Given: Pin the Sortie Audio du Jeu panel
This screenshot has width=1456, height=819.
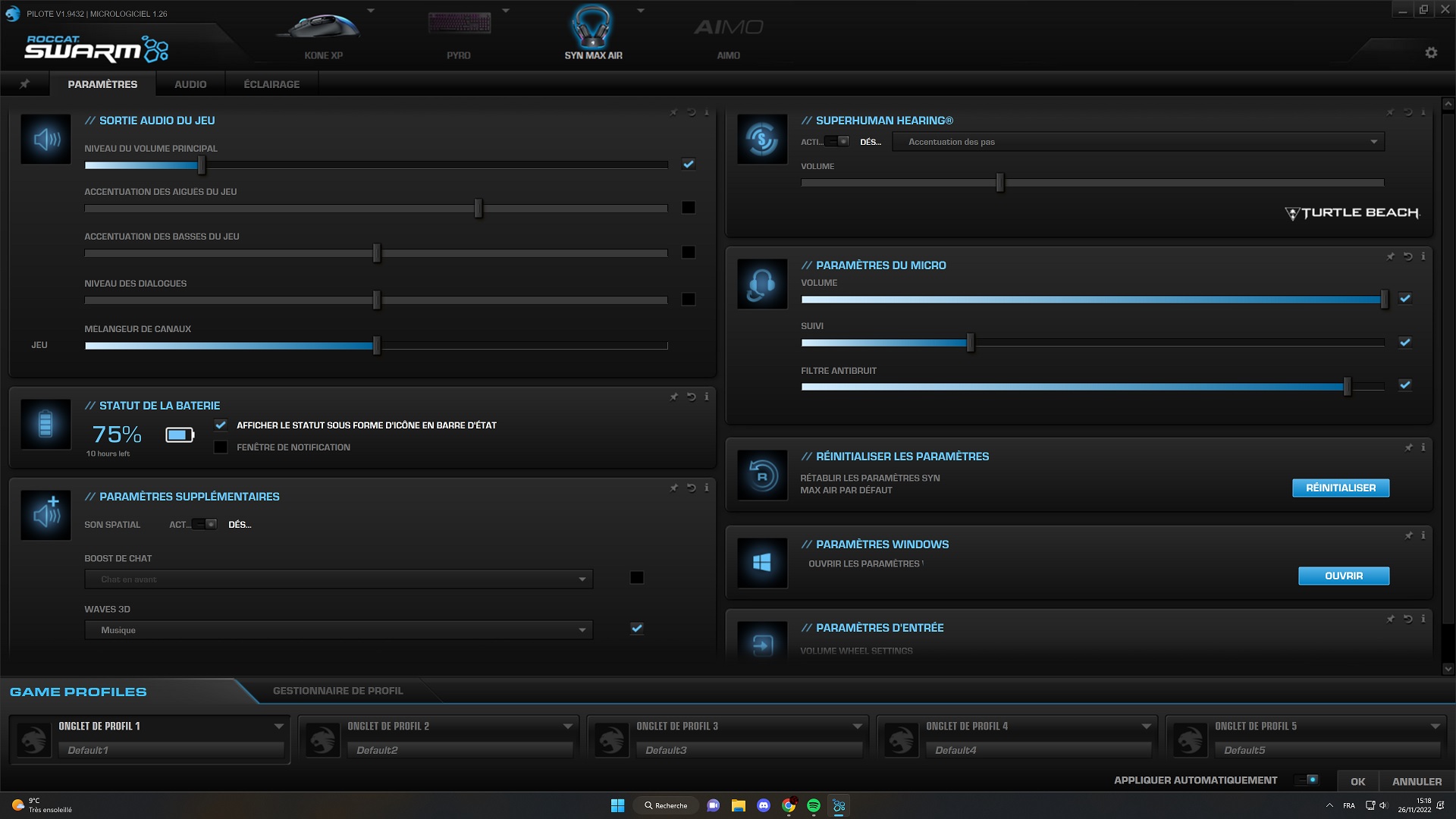Looking at the screenshot, I should pos(673,112).
